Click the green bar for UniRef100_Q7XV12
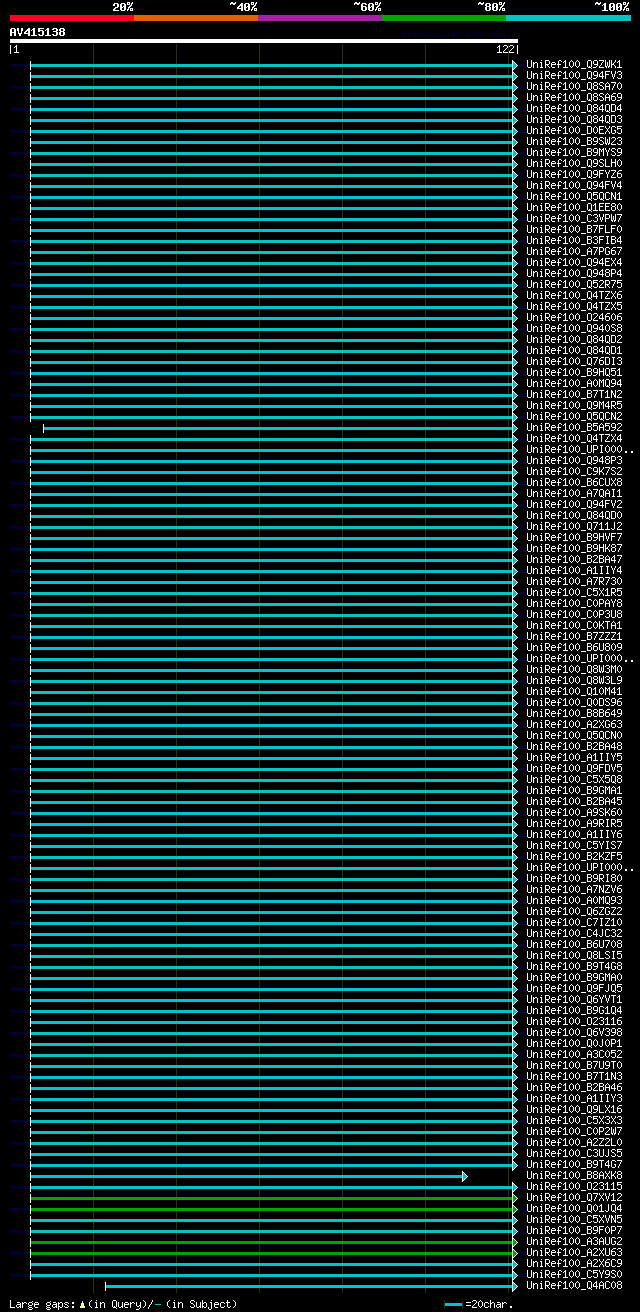This screenshot has height=1312, width=640. point(274,1198)
